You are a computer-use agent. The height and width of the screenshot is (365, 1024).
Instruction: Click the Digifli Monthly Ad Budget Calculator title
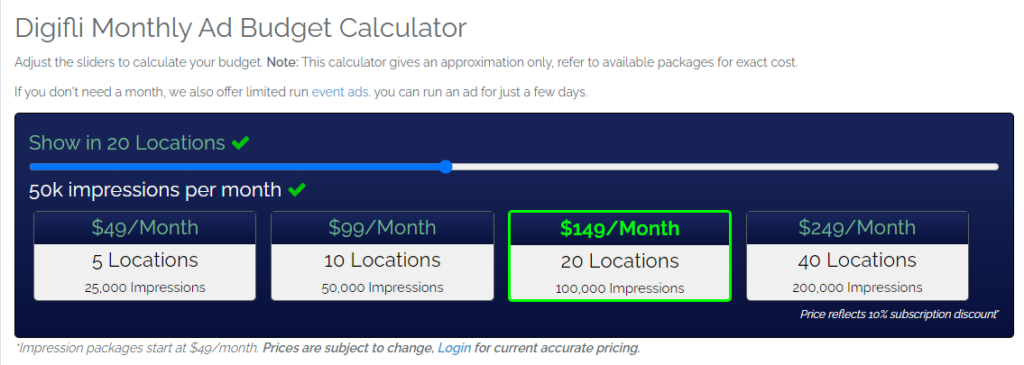click(x=240, y=29)
